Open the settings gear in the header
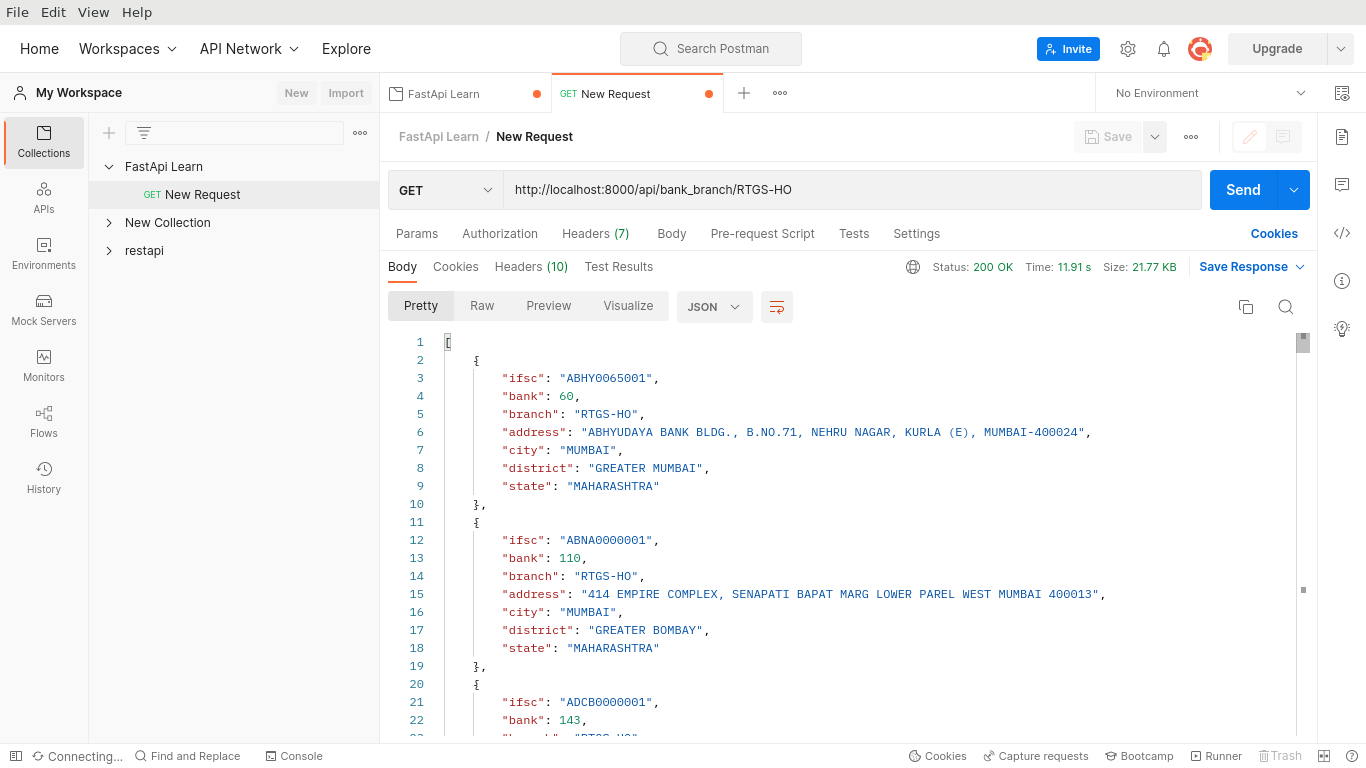This screenshot has width=1366, height=768. tap(1128, 49)
